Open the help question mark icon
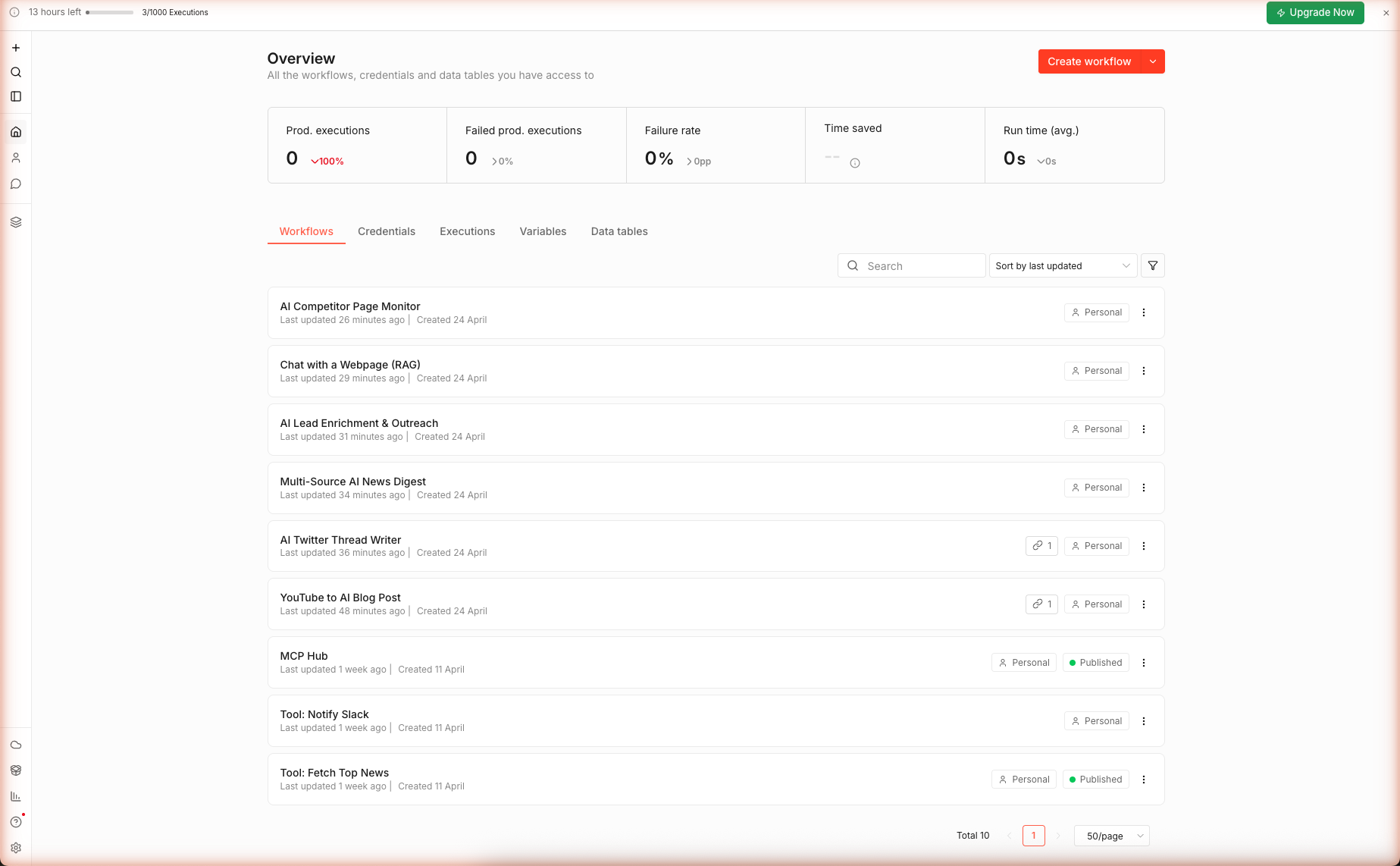The width and height of the screenshot is (1400, 866). point(16,822)
